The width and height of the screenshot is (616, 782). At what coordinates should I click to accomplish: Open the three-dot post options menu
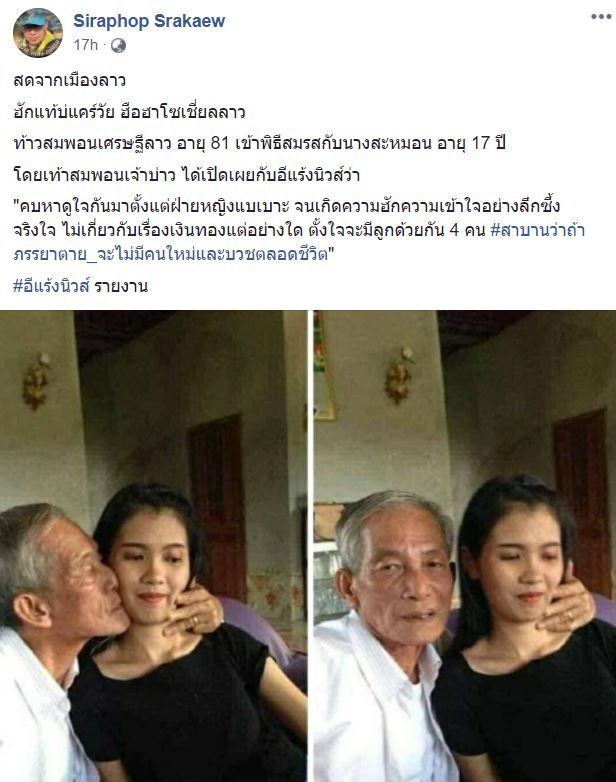(601, 16)
